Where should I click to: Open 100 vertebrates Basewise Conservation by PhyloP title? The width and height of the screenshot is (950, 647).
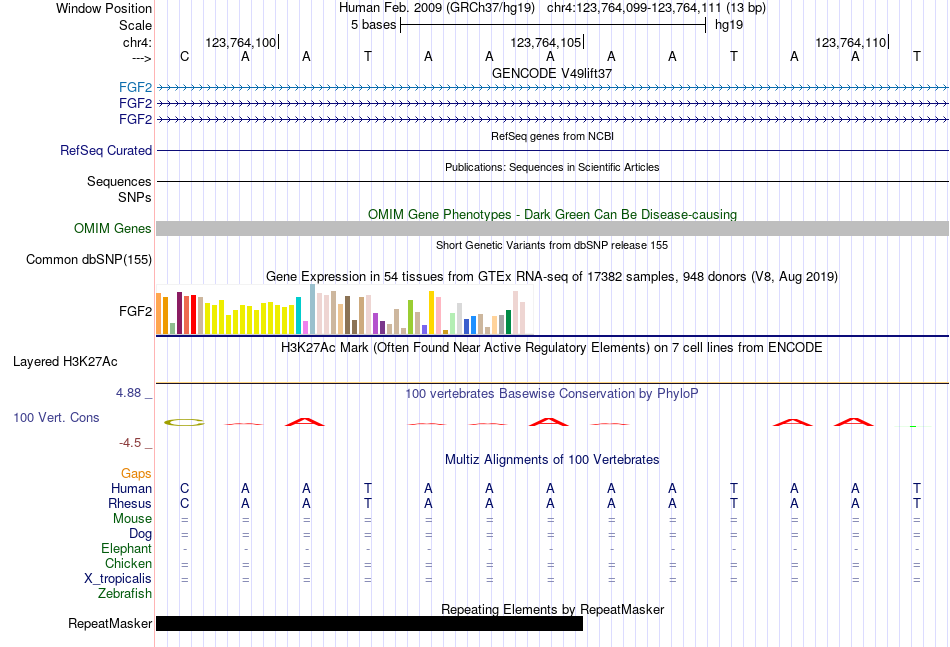point(552,394)
